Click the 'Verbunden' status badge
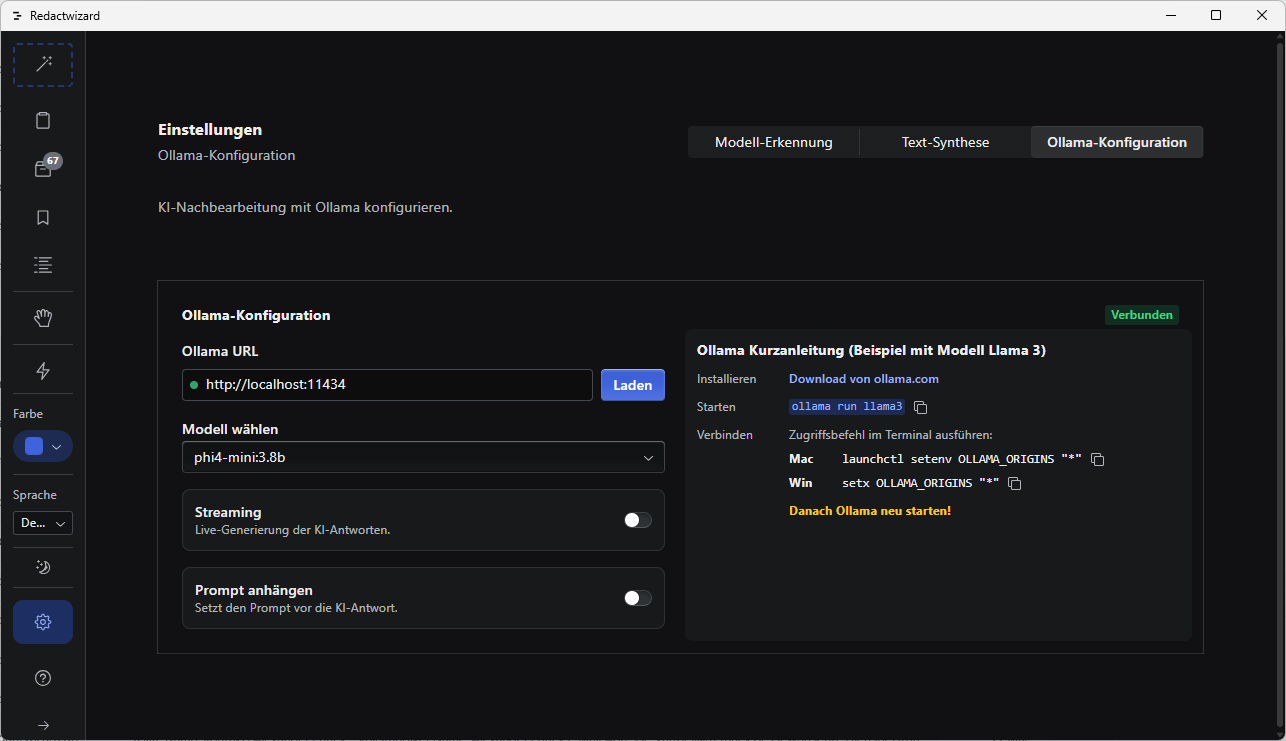1286x741 pixels. [x=1142, y=315]
